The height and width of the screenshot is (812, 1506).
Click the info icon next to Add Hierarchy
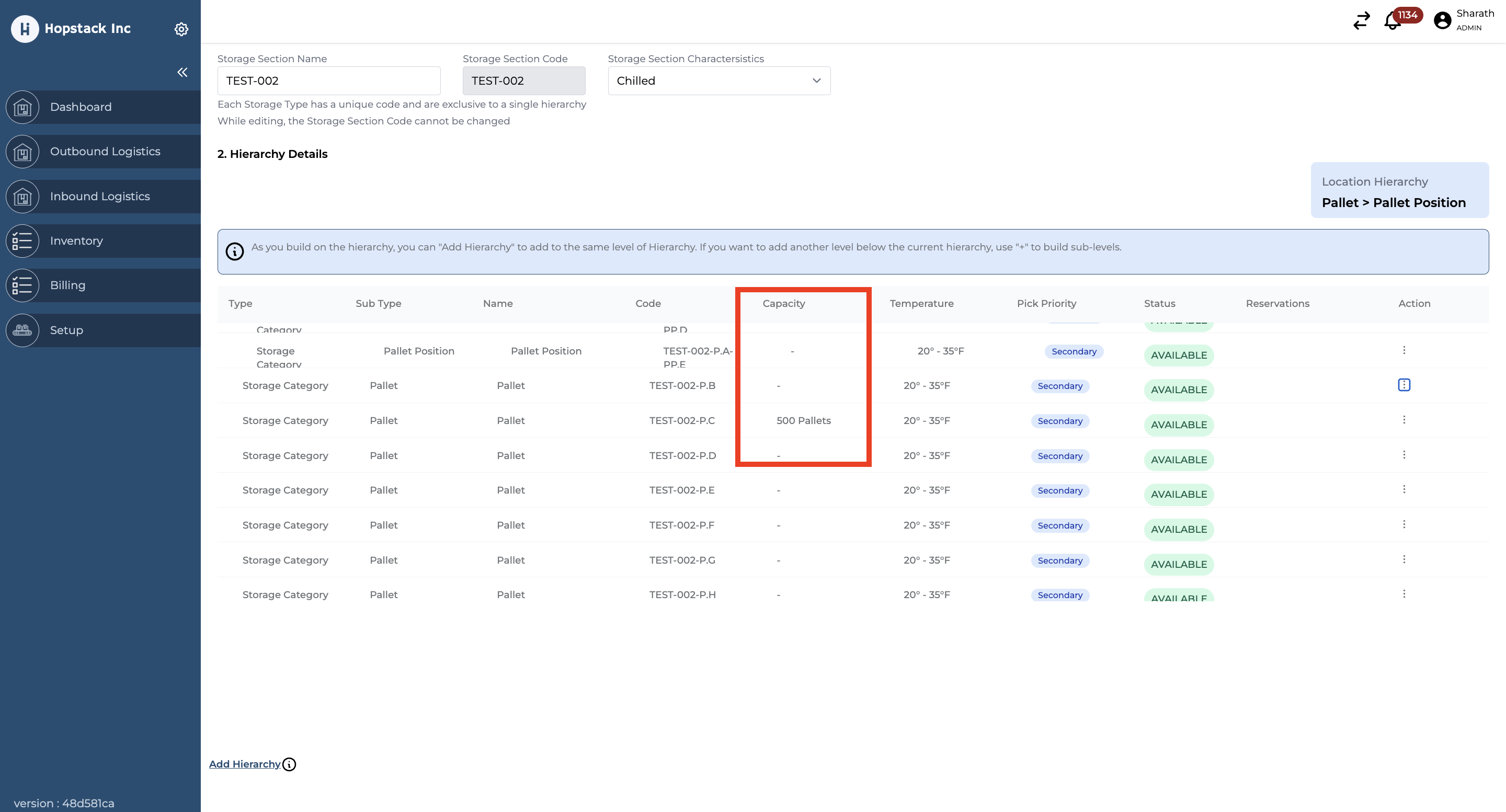[x=289, y=764]
